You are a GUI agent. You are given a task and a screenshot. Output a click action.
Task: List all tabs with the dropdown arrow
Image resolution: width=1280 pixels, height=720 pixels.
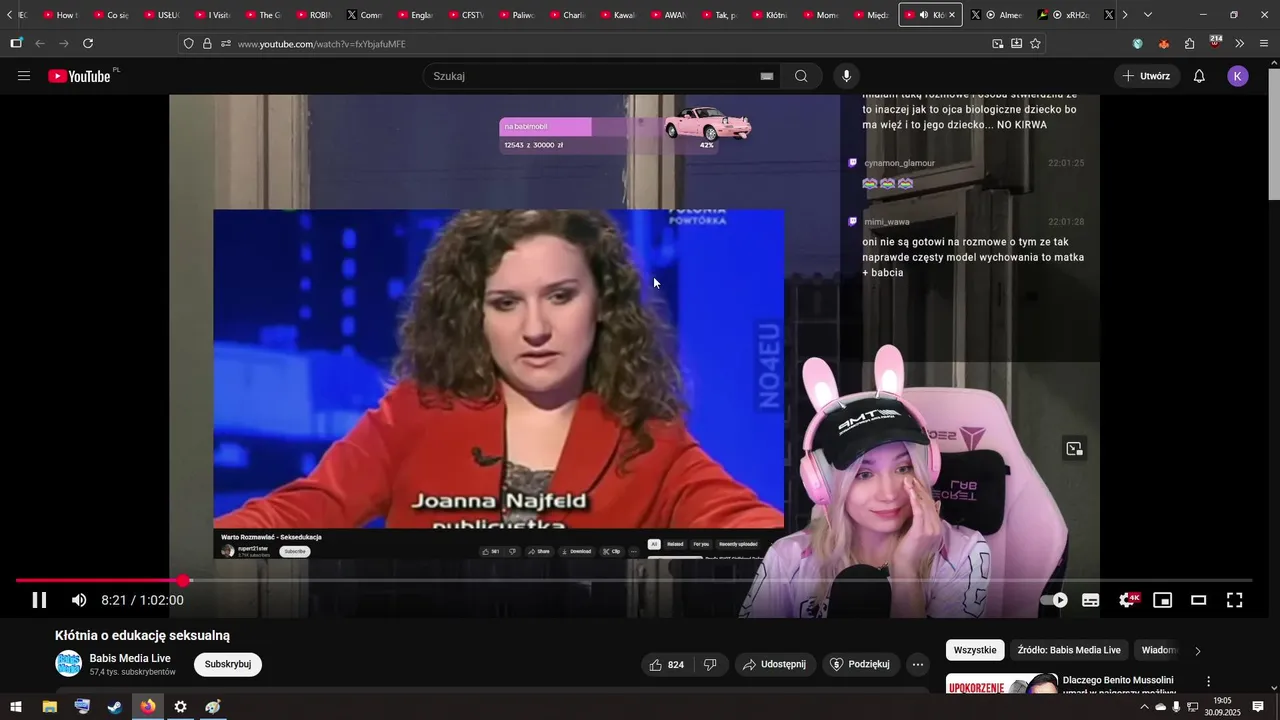coord(1147,15)
